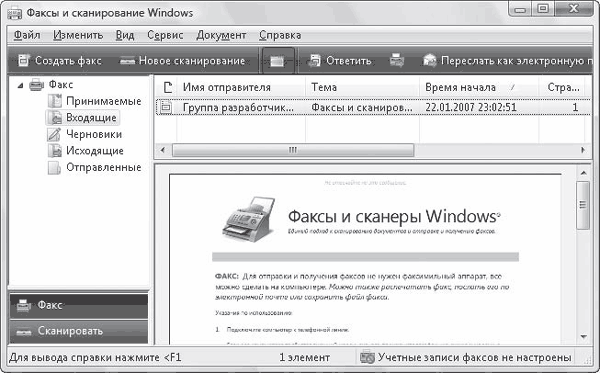Click the fax item icon in row

pos(166,107)
